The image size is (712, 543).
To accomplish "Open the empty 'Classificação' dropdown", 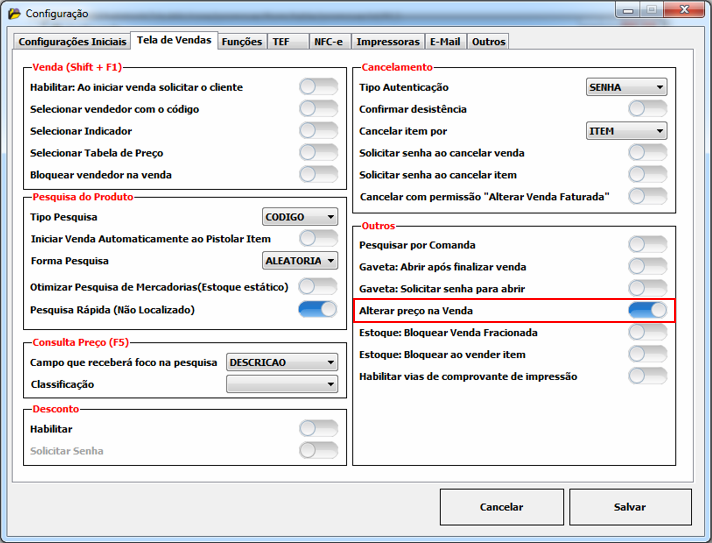I will (x=282, y=384).
